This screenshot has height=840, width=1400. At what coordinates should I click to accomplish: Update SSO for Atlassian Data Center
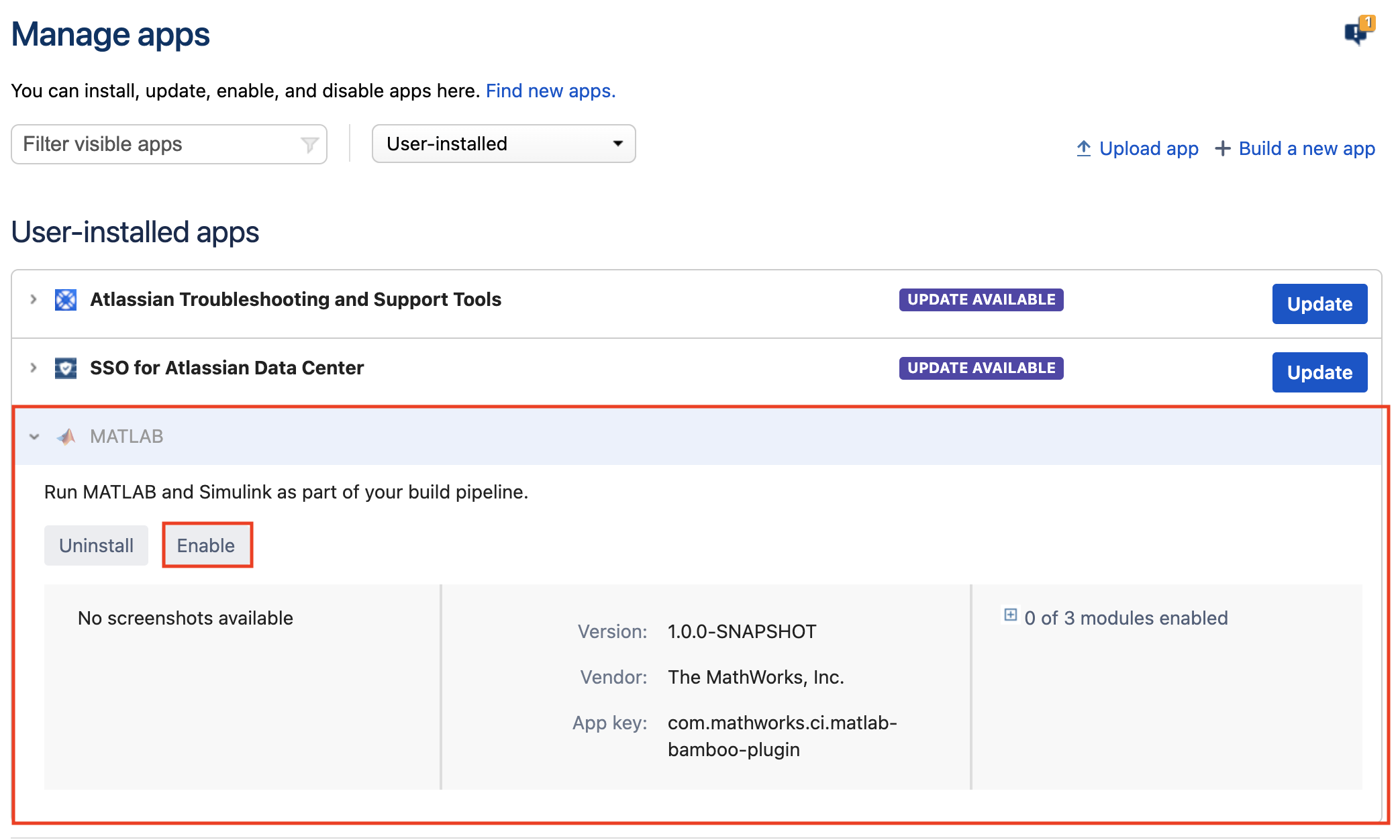click(1319, 372)
